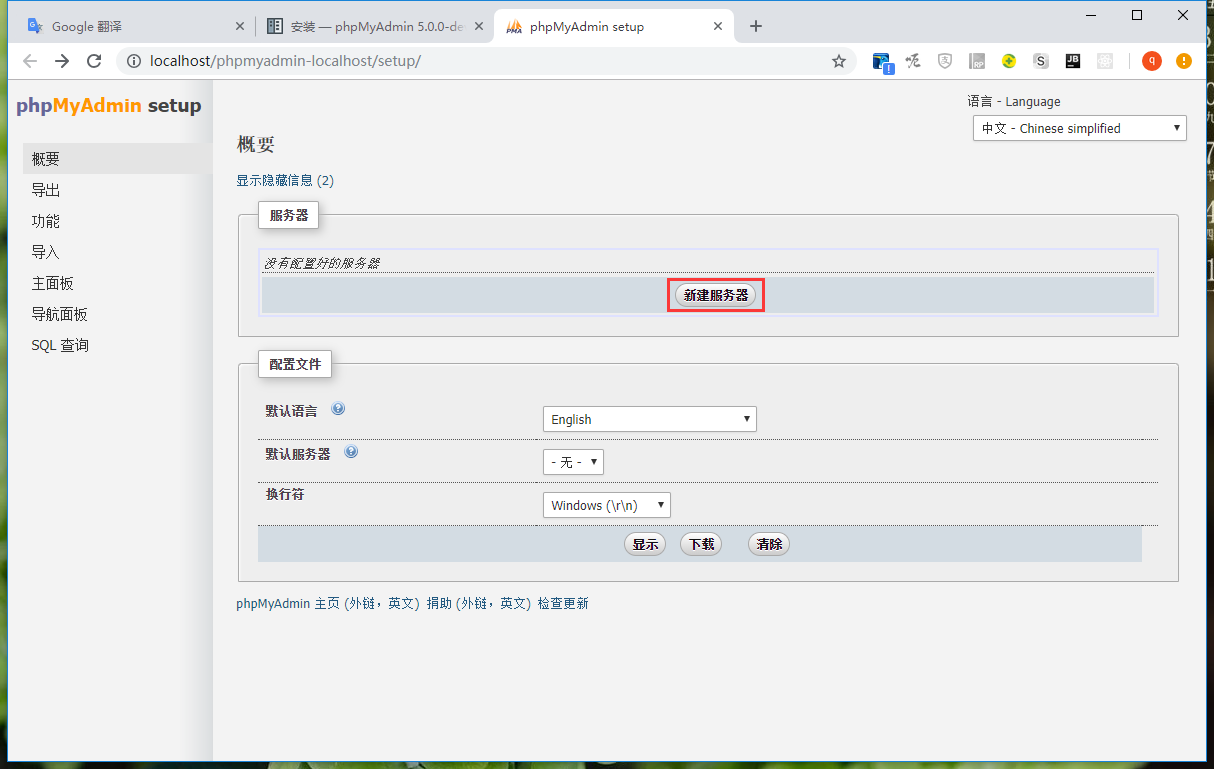Click the 没有配置好的服务器 message
Viewport: 1214px width, 769px height.
322,264
